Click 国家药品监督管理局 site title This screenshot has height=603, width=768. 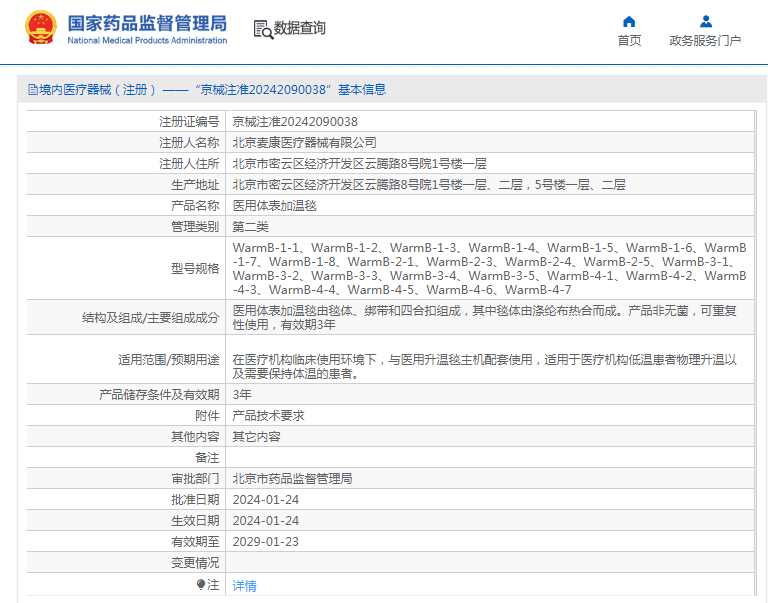(147, 23)
